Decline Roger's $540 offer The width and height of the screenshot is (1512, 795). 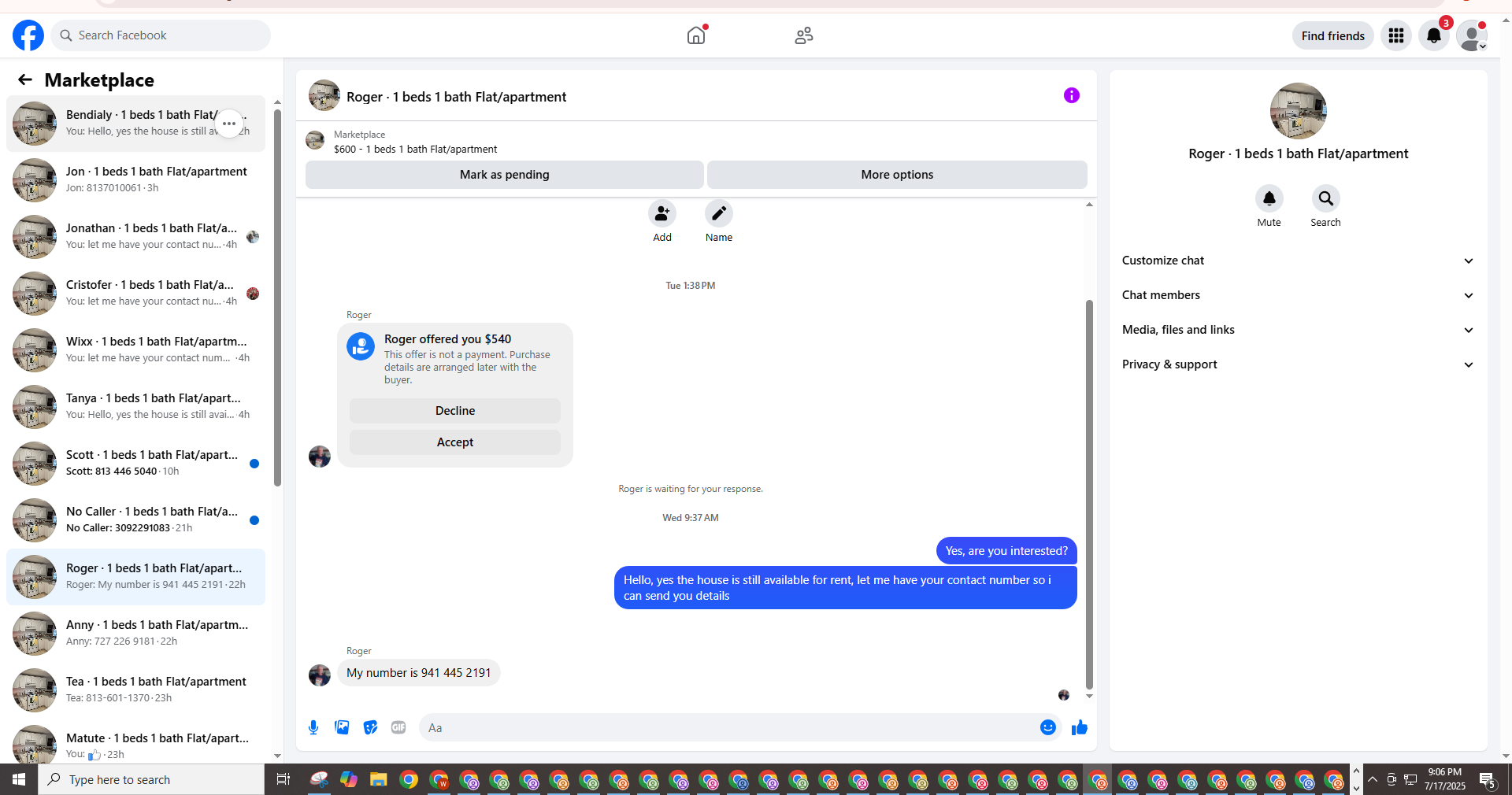pyautogui.click(x=455, y=411)
